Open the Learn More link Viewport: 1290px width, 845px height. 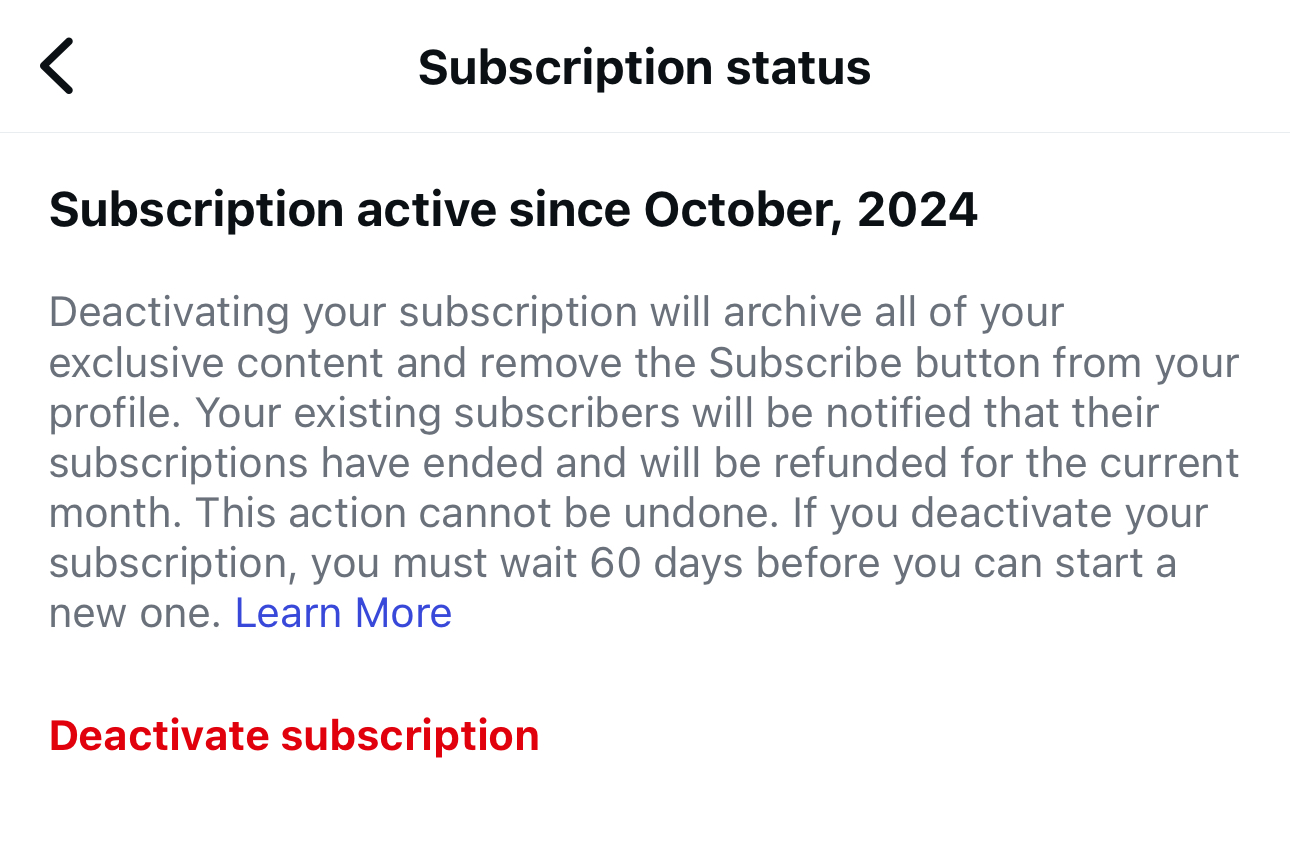coord(343,613)
